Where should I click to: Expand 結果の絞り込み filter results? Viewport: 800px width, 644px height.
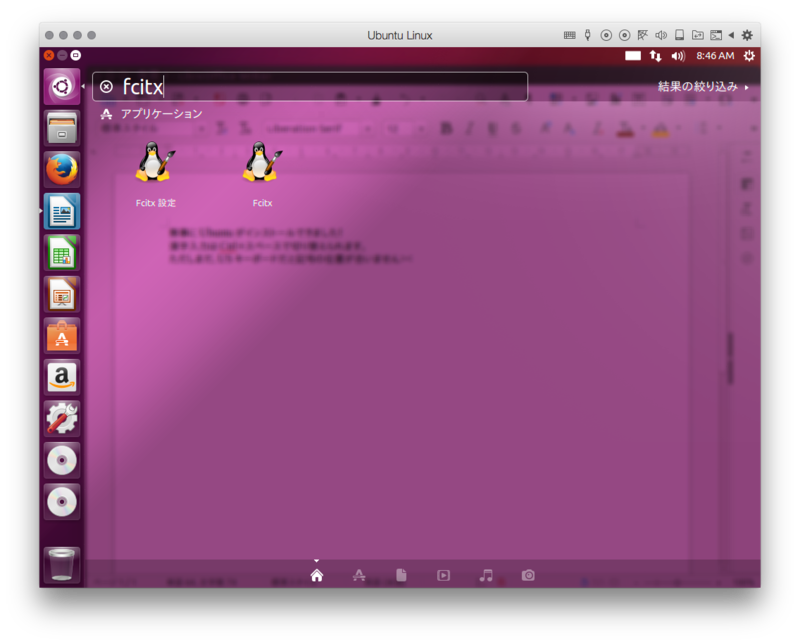click(703, 87)
